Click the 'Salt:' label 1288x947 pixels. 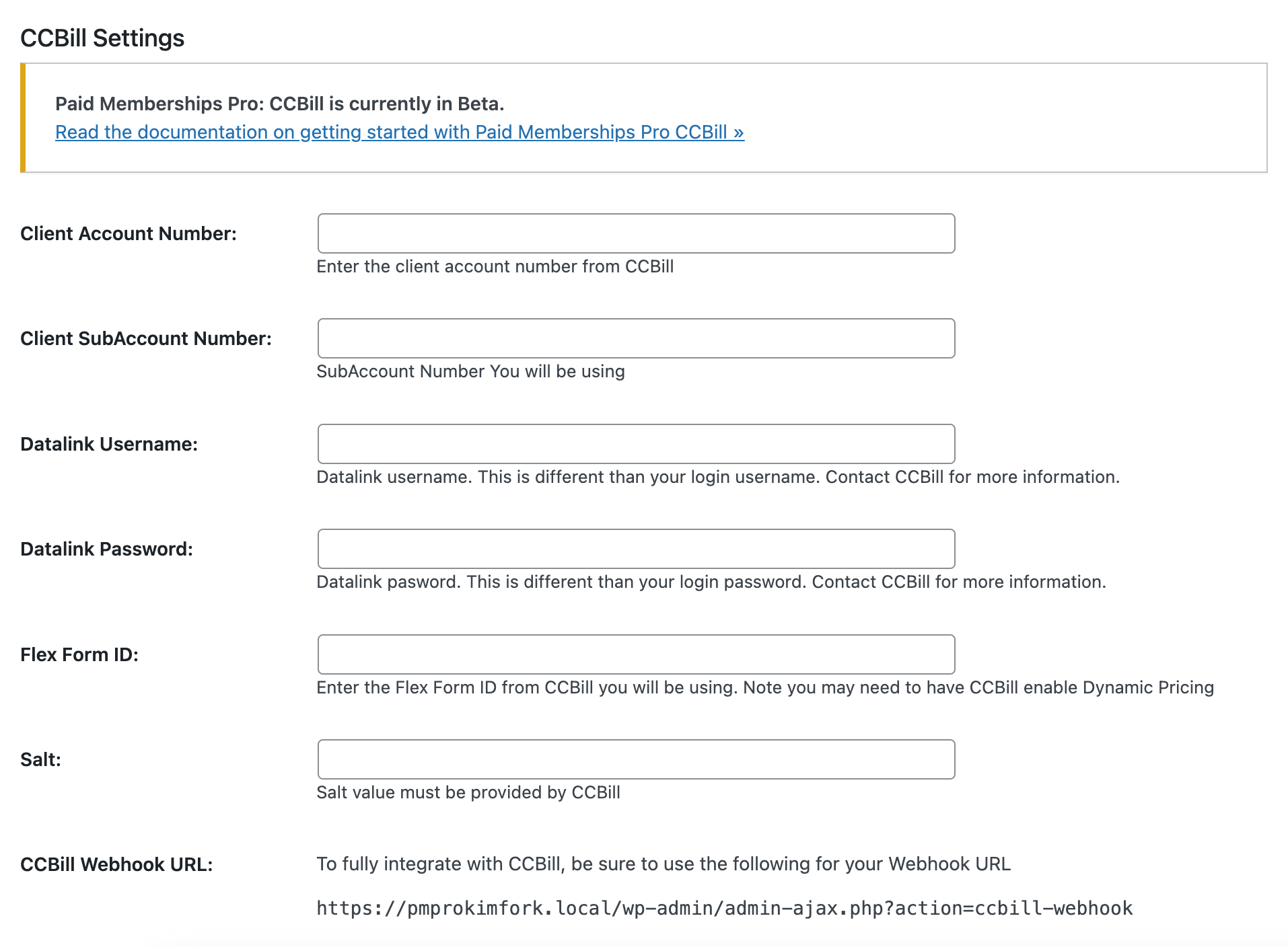[40, 759]
